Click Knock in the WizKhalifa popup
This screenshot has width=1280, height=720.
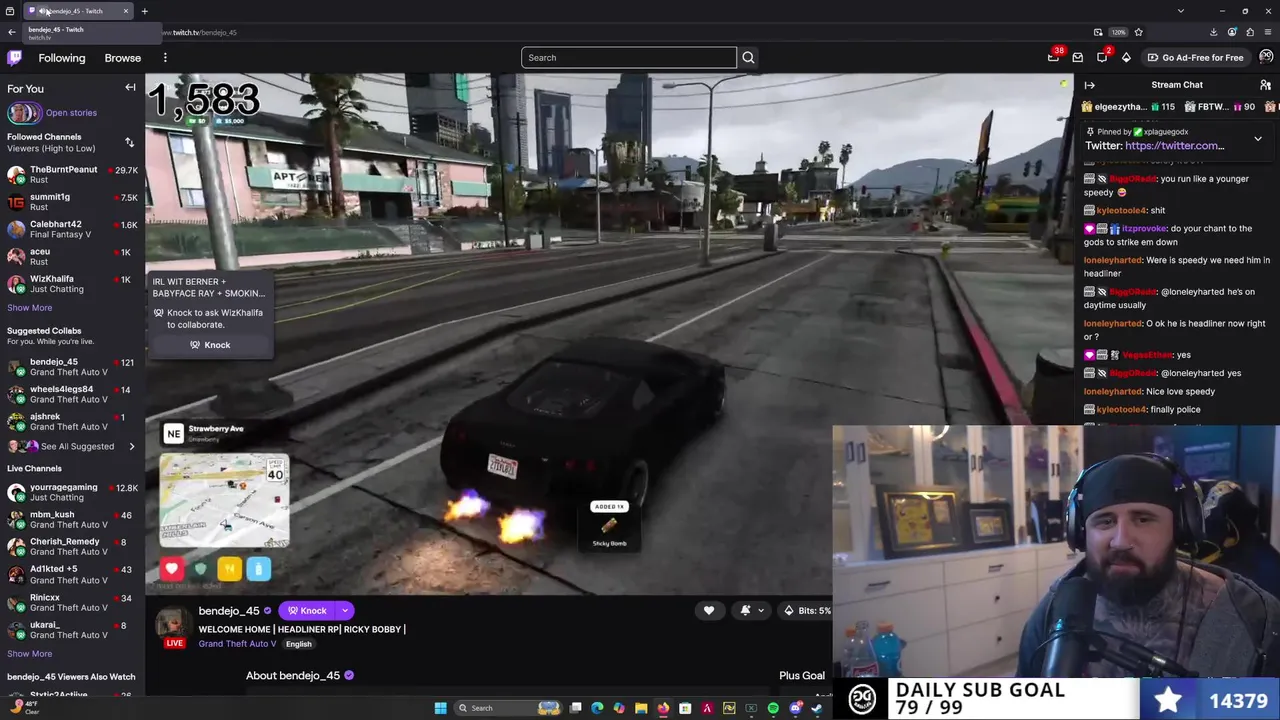click(209, 345)
